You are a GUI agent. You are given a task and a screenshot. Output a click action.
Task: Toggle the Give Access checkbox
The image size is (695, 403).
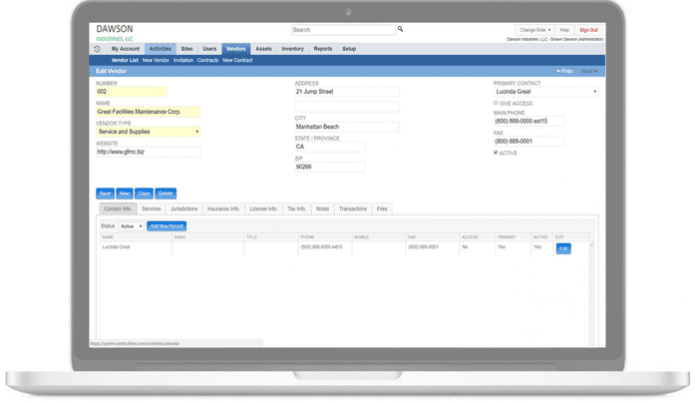[x=496, y=103]
